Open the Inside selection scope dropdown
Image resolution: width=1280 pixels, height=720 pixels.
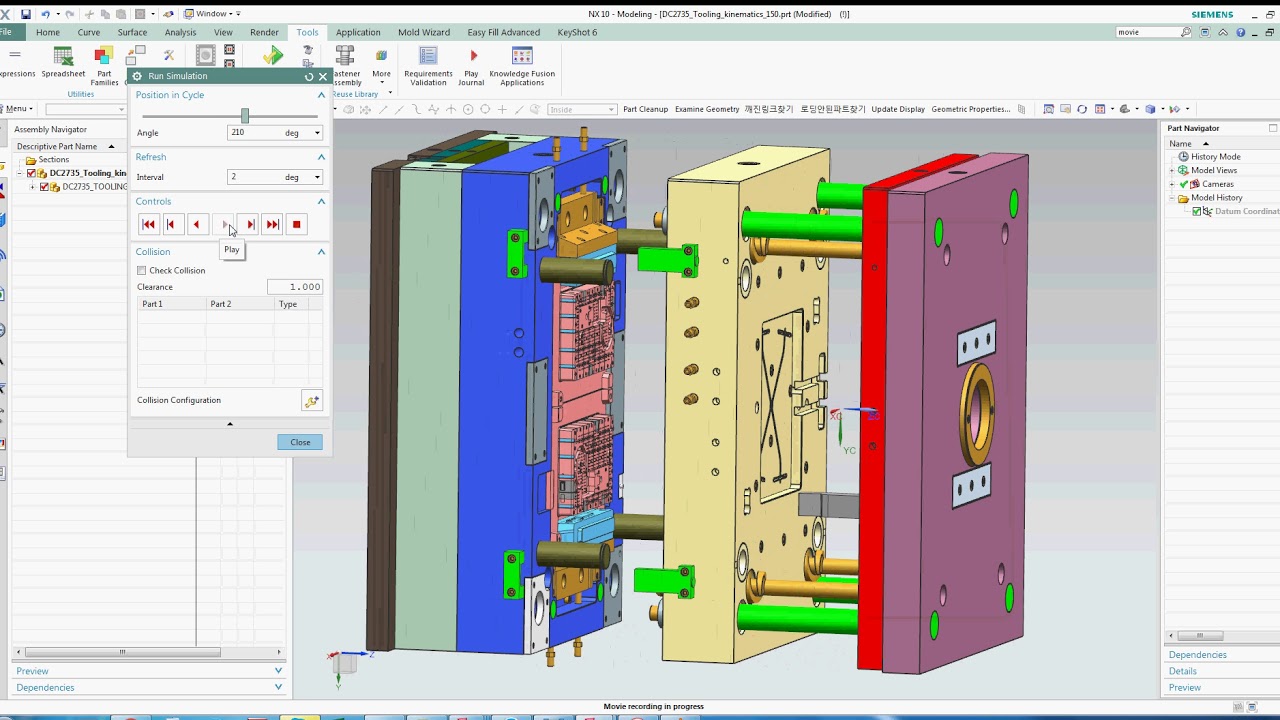click(x=582, y=109)
